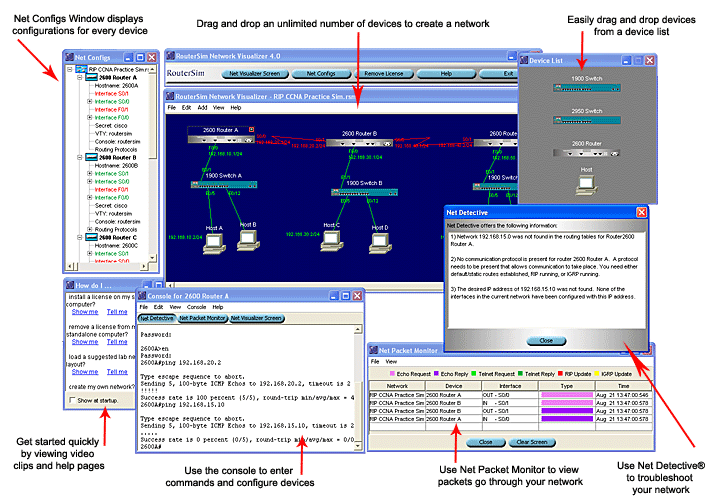Select 'Hostname: 2600B' in the Net Configs tree

[116, 166]
